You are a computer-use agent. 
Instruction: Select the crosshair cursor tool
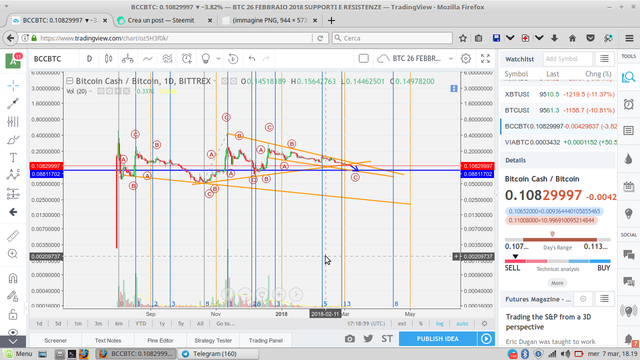13,86
